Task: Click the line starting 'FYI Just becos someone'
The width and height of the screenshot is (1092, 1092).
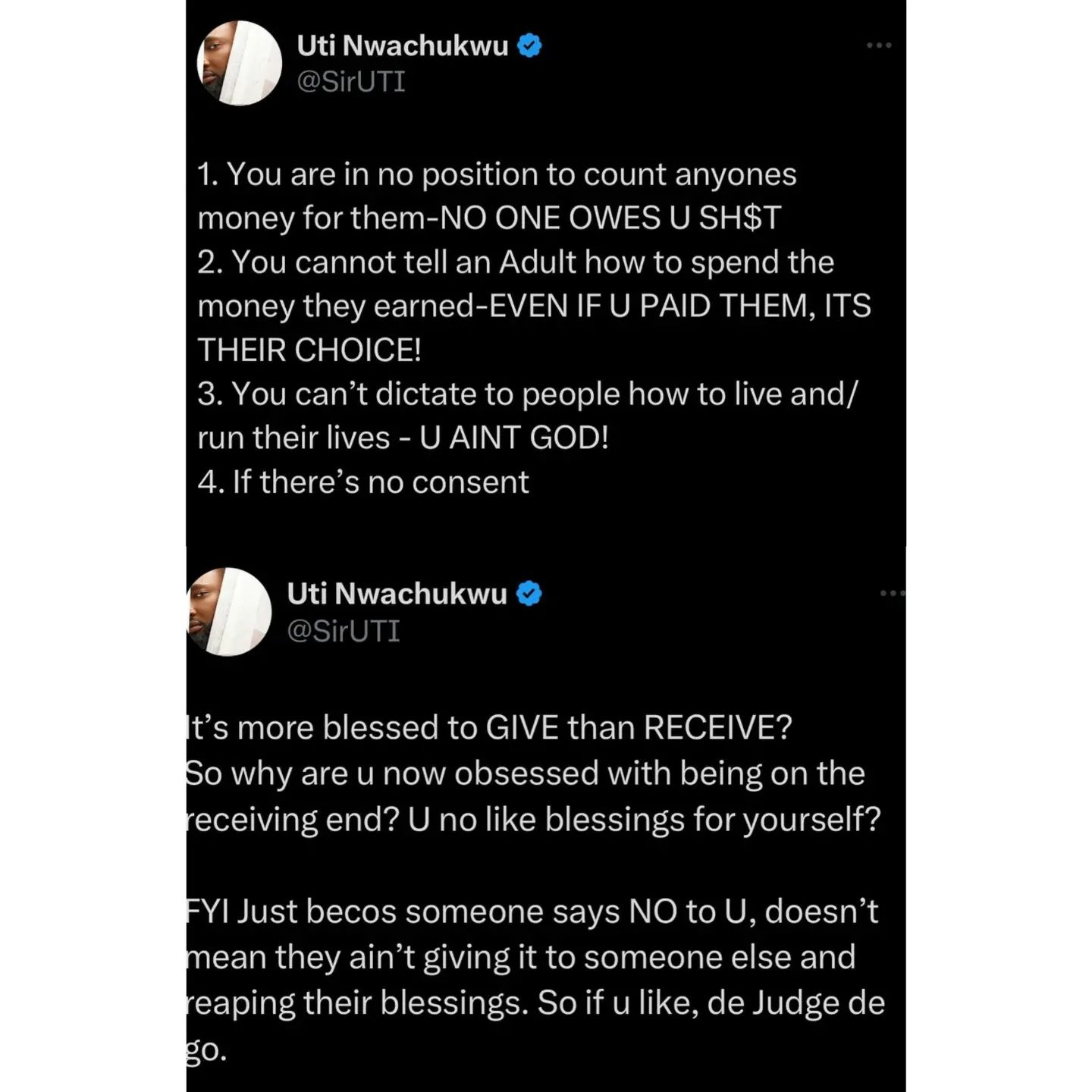Action: 532,912
